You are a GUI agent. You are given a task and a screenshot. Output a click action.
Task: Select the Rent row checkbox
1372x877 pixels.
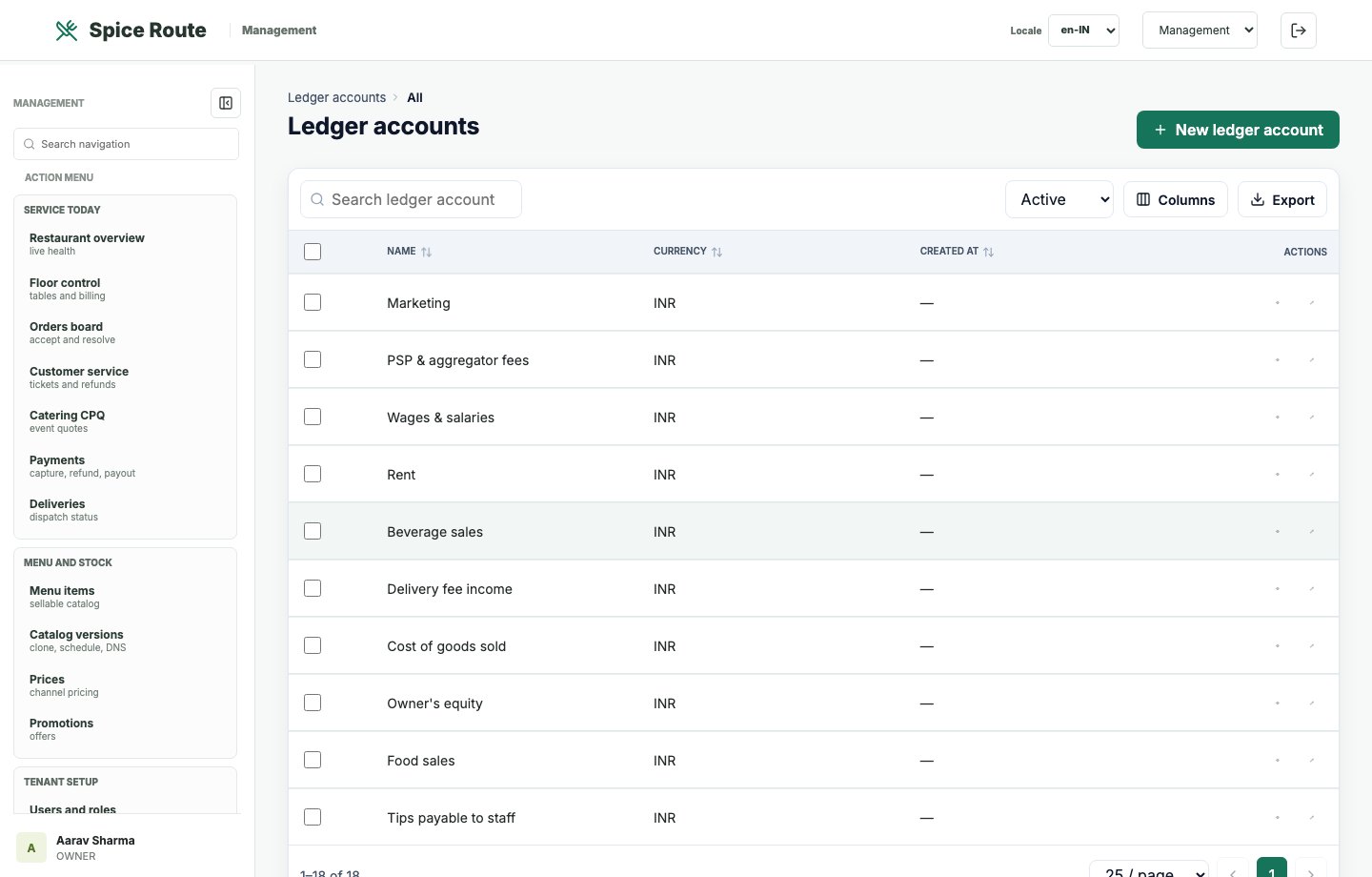click(x=313, y=474)
